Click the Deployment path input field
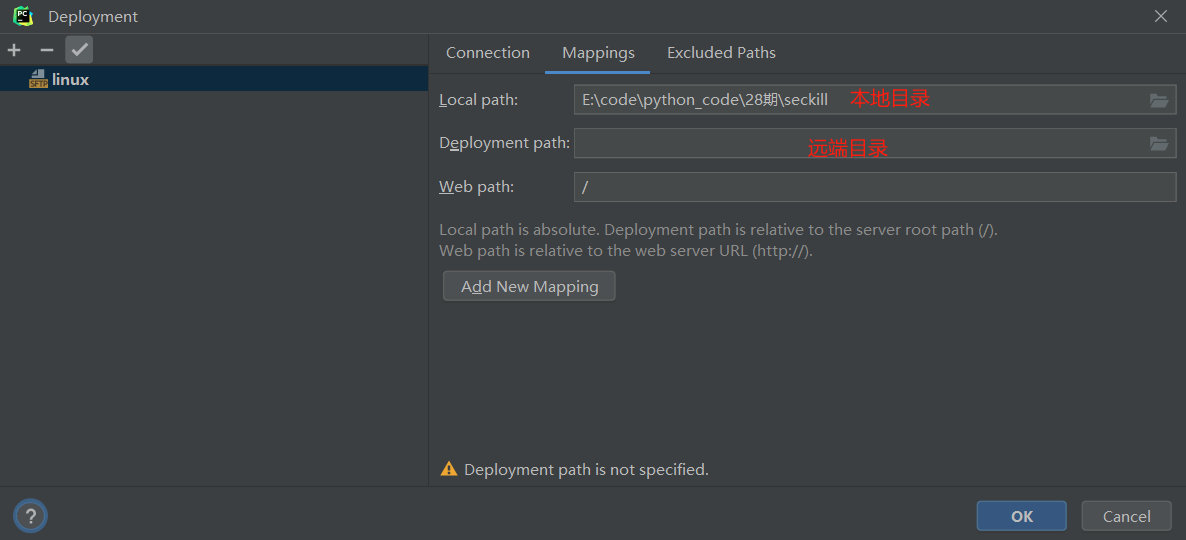 coord(860,144)
